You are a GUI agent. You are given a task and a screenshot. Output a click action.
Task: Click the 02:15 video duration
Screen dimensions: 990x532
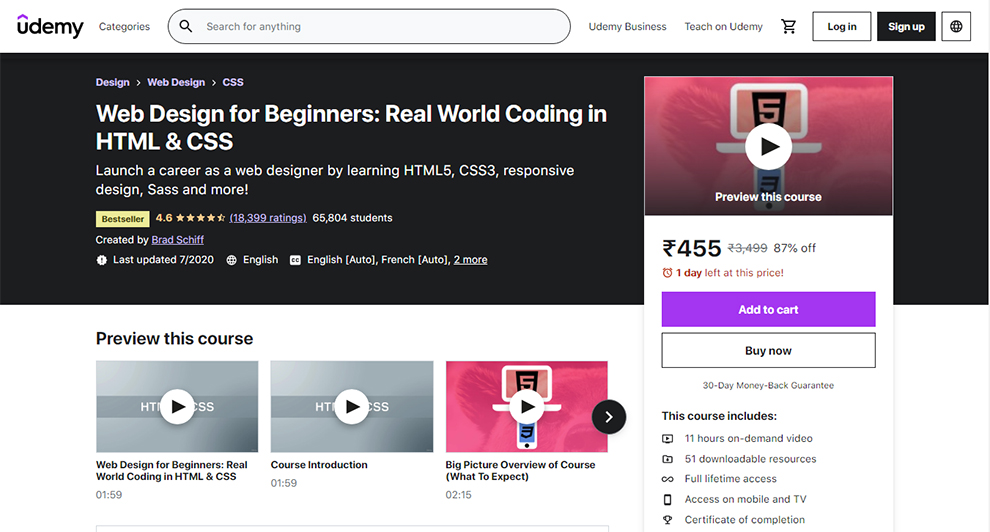pyautogui.click(x=458, y=495)
